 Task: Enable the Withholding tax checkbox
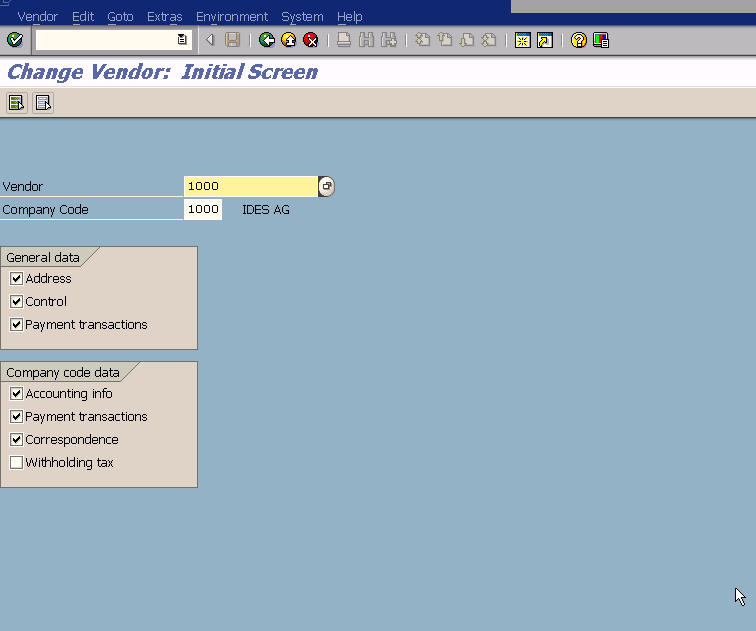[x=16, y=462]
